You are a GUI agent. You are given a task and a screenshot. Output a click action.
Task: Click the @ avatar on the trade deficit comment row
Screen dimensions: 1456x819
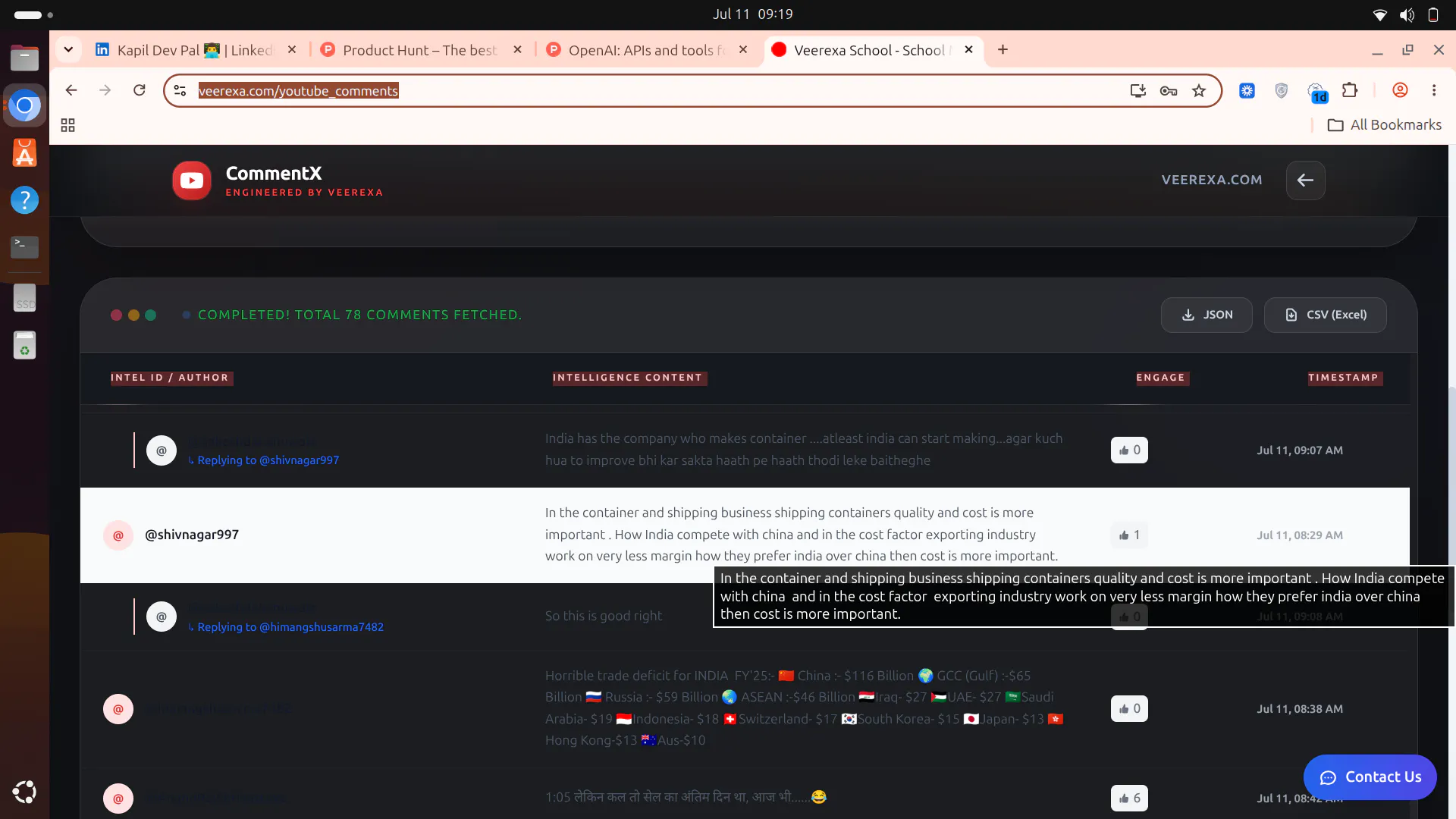(118, 709)
